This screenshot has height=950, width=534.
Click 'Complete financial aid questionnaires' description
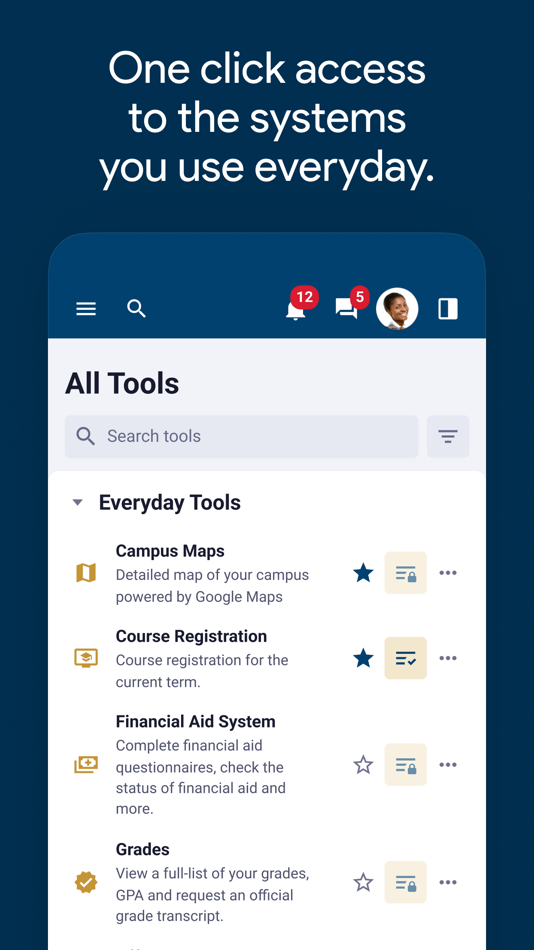[x=201, y=777]
